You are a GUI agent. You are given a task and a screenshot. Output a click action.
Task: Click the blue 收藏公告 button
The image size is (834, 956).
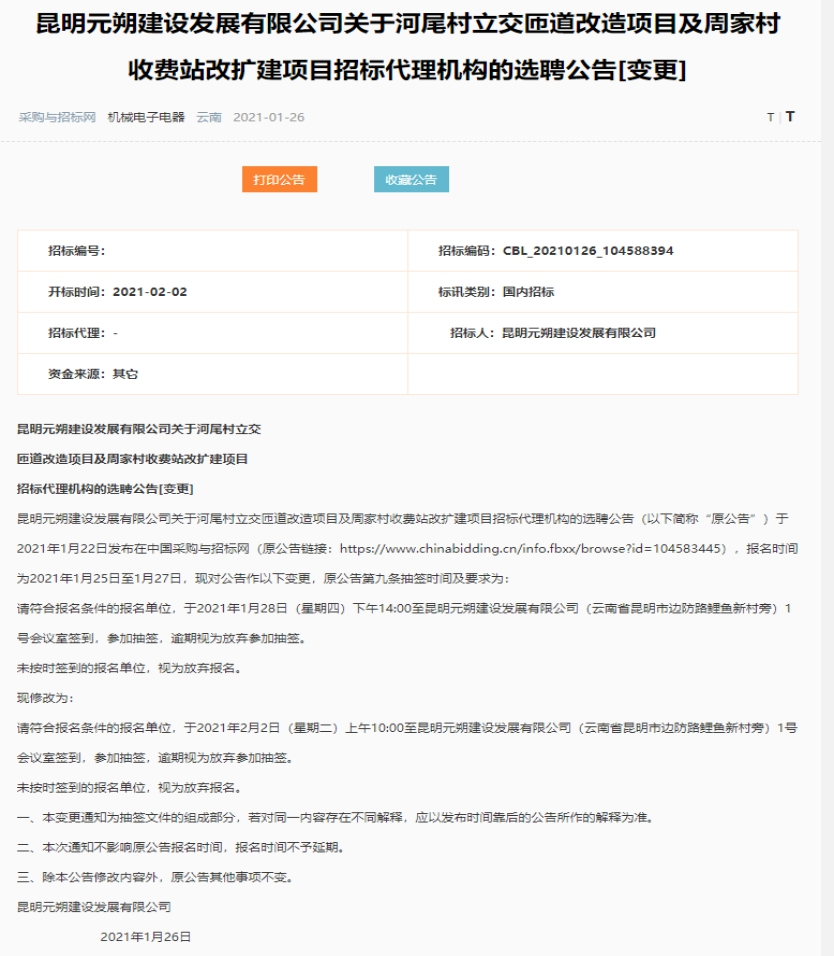click(x=411, y=179)
